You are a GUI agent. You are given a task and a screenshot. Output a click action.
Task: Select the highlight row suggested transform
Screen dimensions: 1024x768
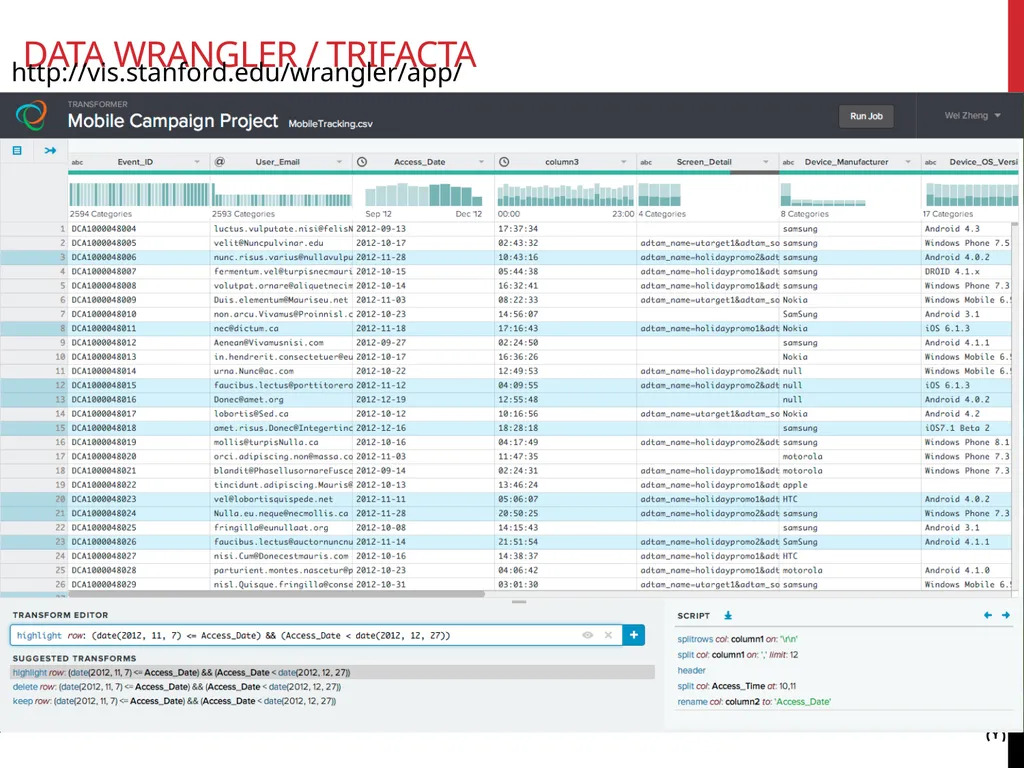point(333,672)
